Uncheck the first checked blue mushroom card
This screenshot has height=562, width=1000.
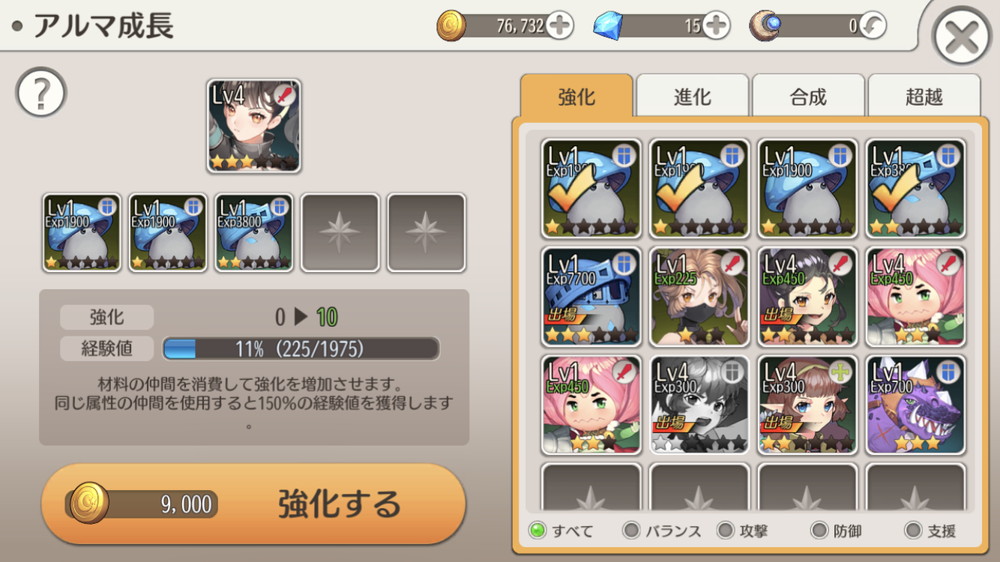(591, 188)
